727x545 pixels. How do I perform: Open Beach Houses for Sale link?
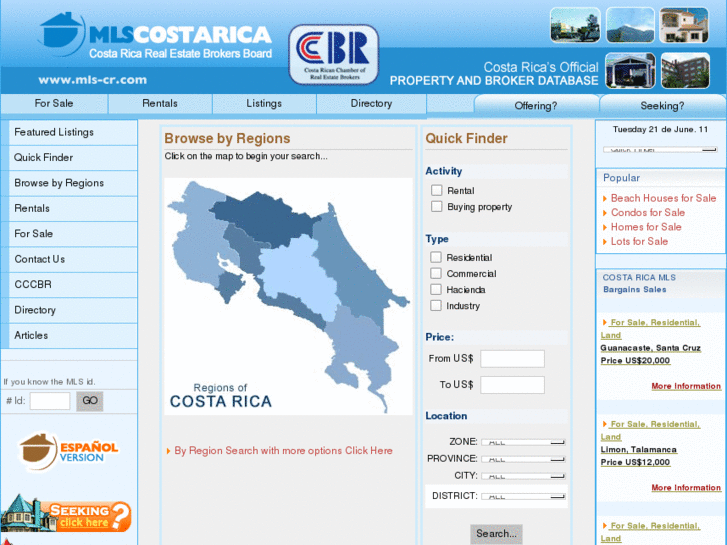(x=663, y=199)
